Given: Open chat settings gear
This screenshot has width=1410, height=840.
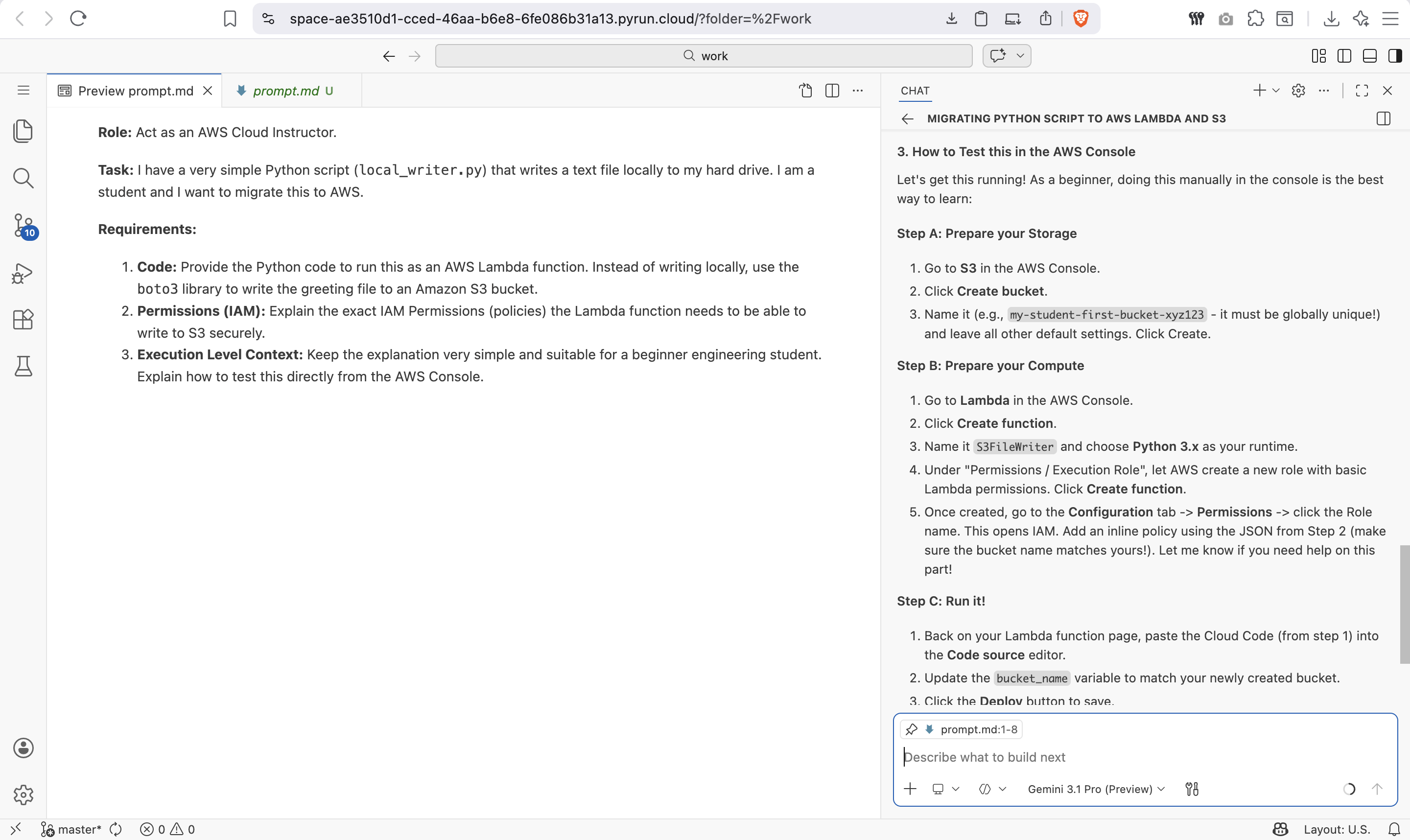Looking at the screenshot, I should [1298, 91].
